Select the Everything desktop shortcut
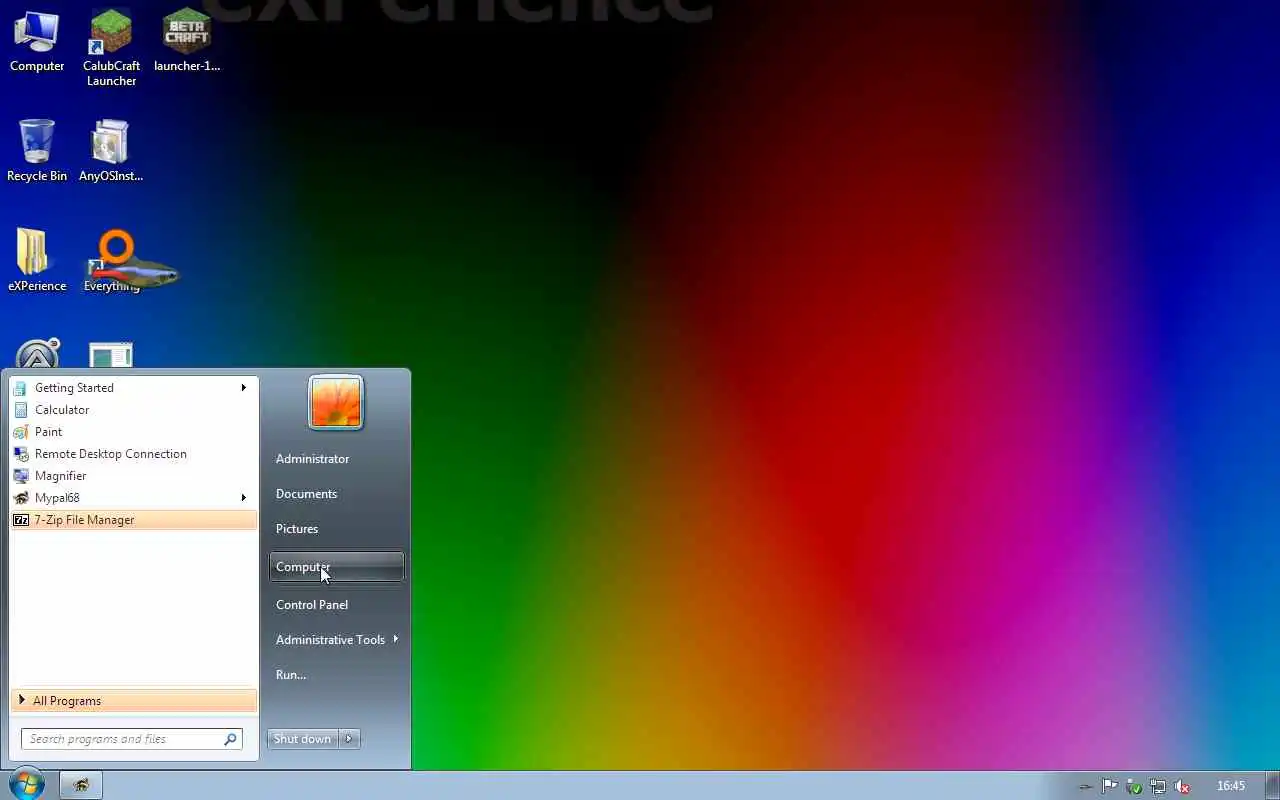1280x800 pixels. (x=112, y=262)
